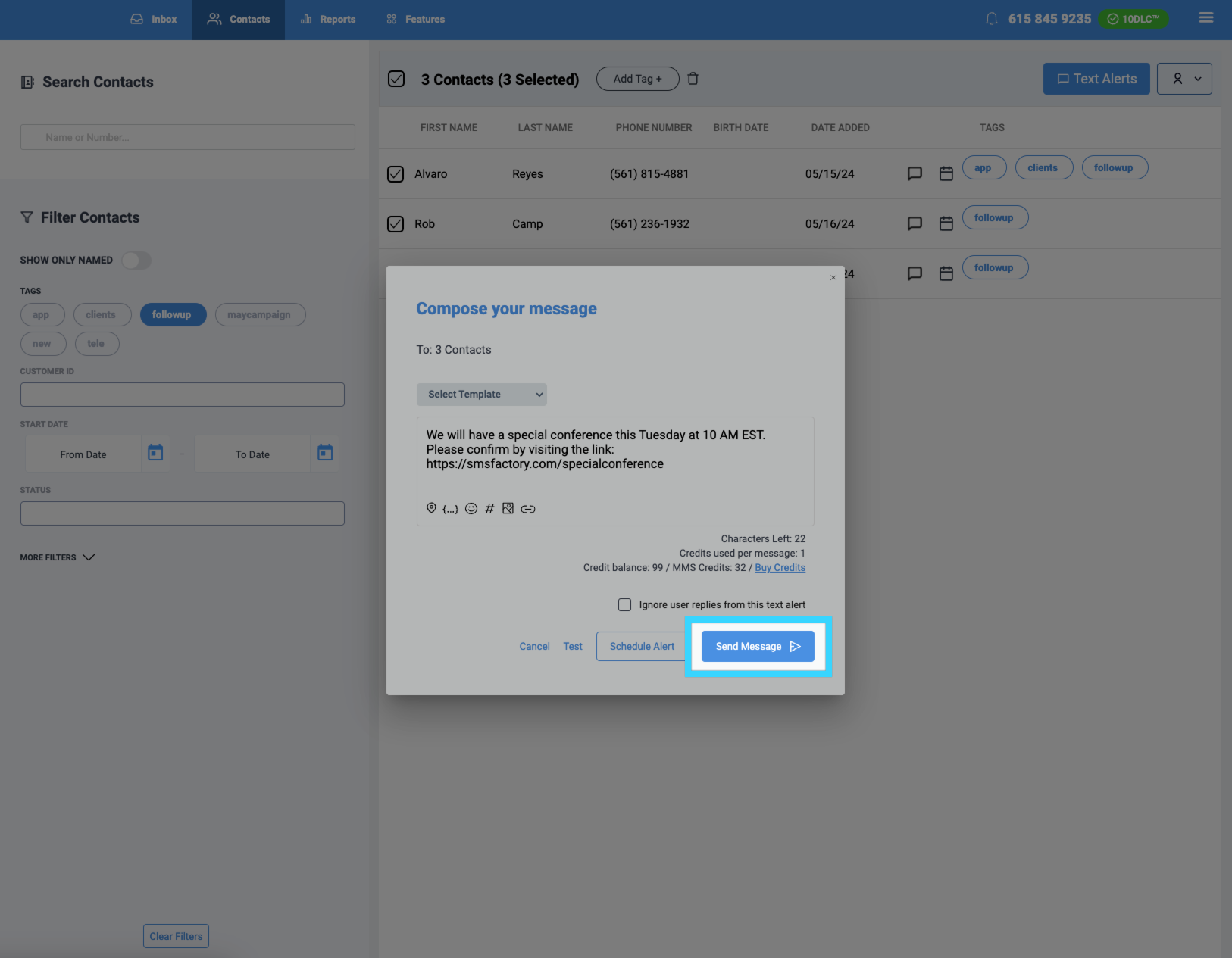Open the Inbox tab

(x=154, y=20)
